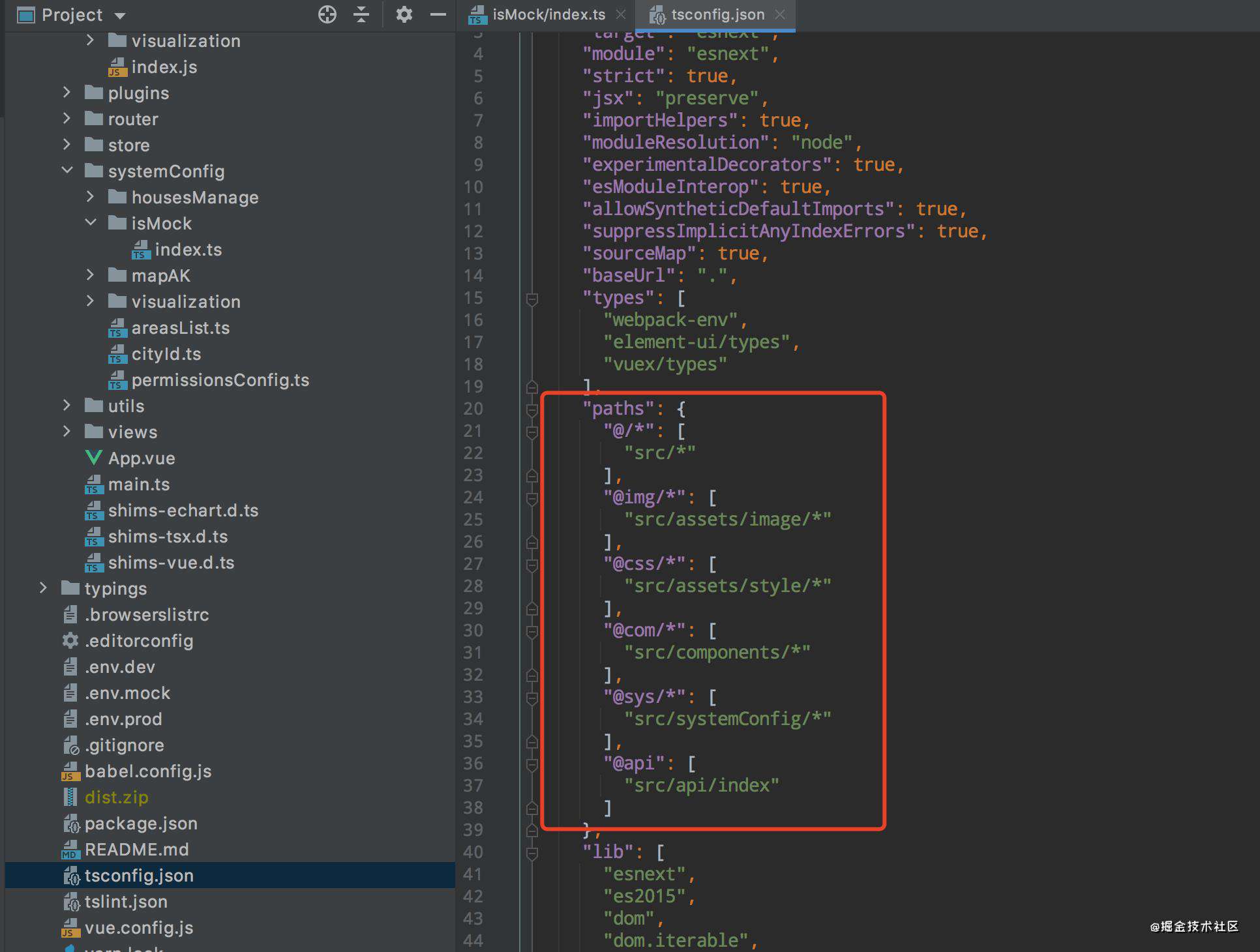
Task: Select the top visualization folder
Action: tap(174, 40)
